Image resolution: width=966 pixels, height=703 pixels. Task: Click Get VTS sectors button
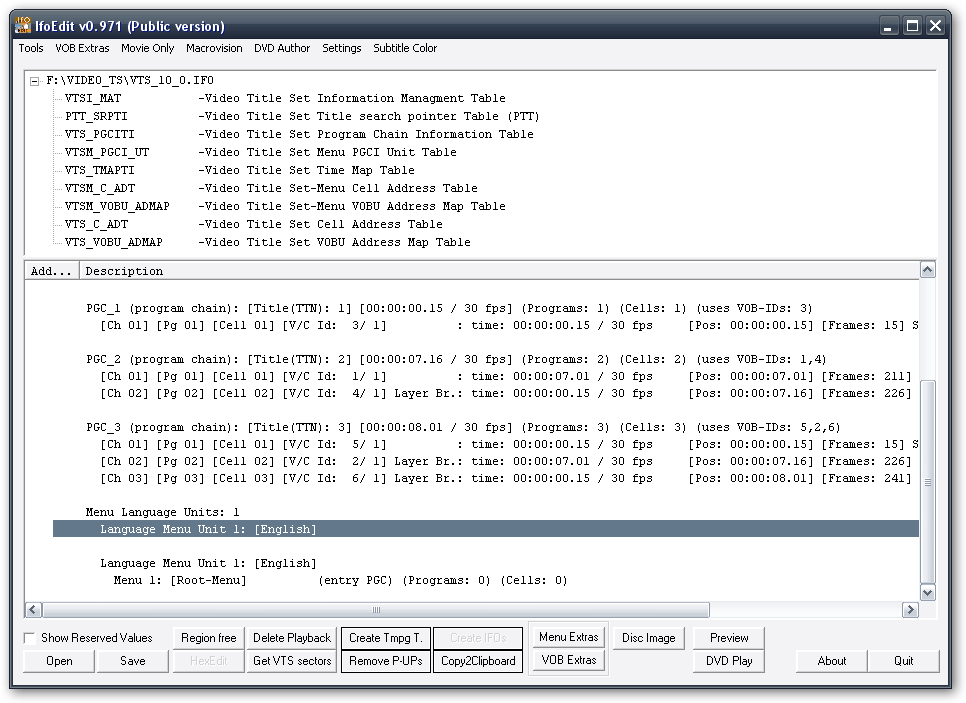tap(291, 660)
